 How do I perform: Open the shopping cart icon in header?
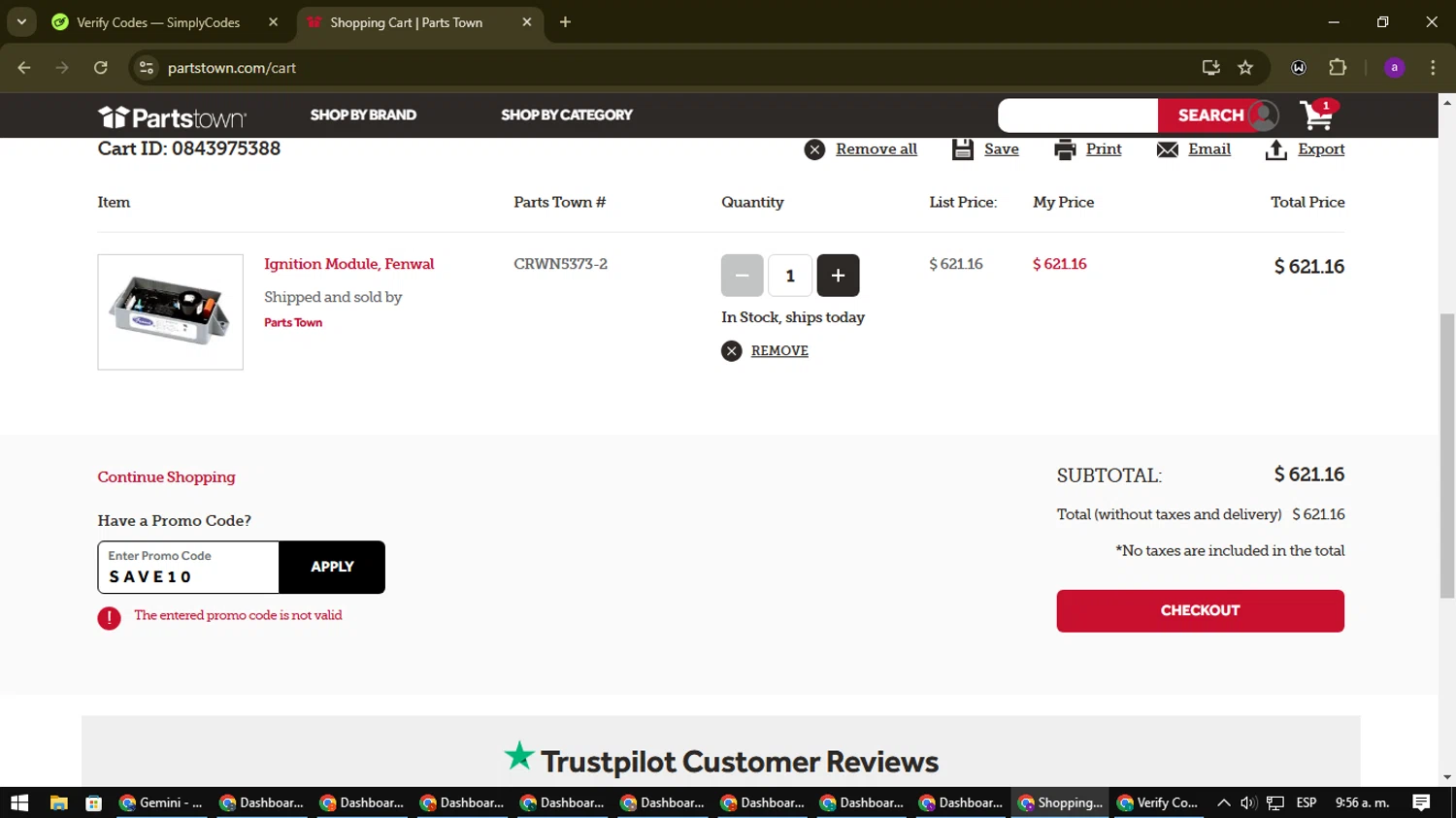pos(1317,115)
